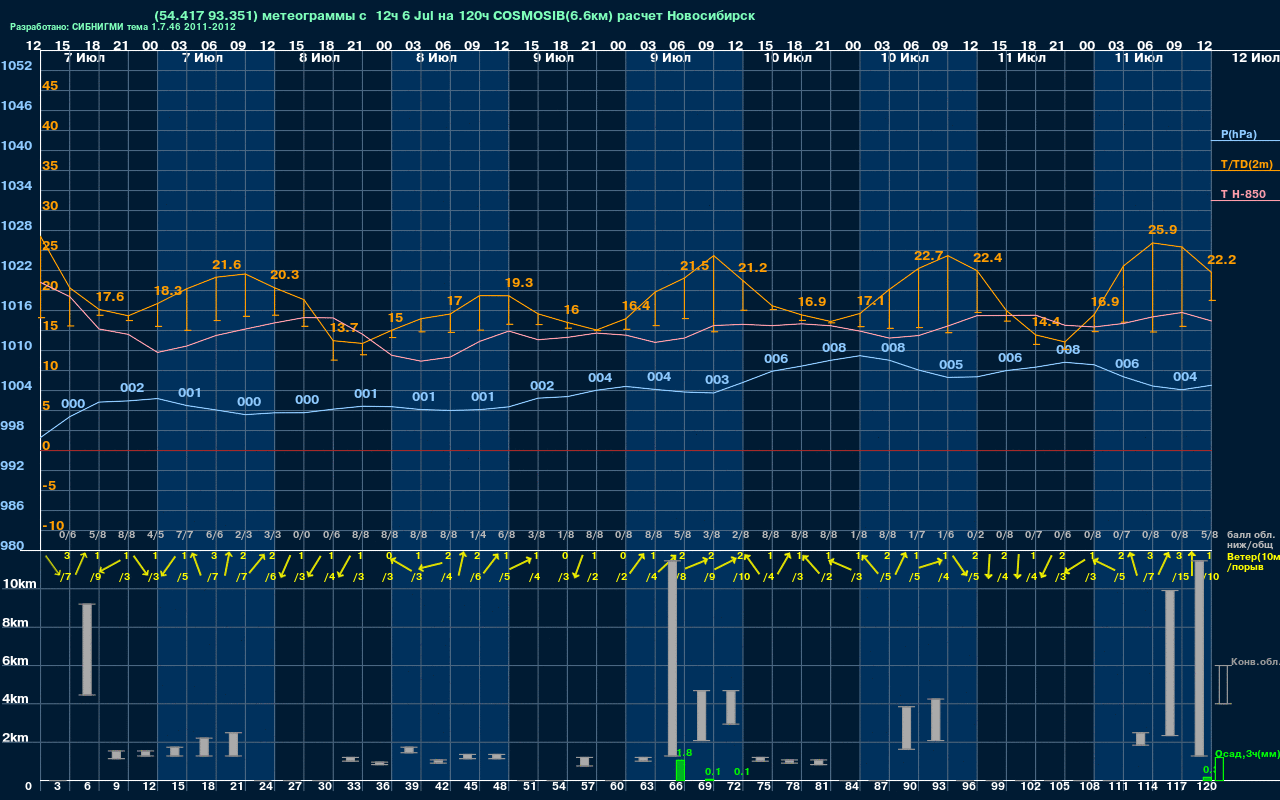Viewport: 1280px width, 800px height.
Task: Click the 'Ветер(10м) /порыв' wind legend text
Action: click(1252, 561)
